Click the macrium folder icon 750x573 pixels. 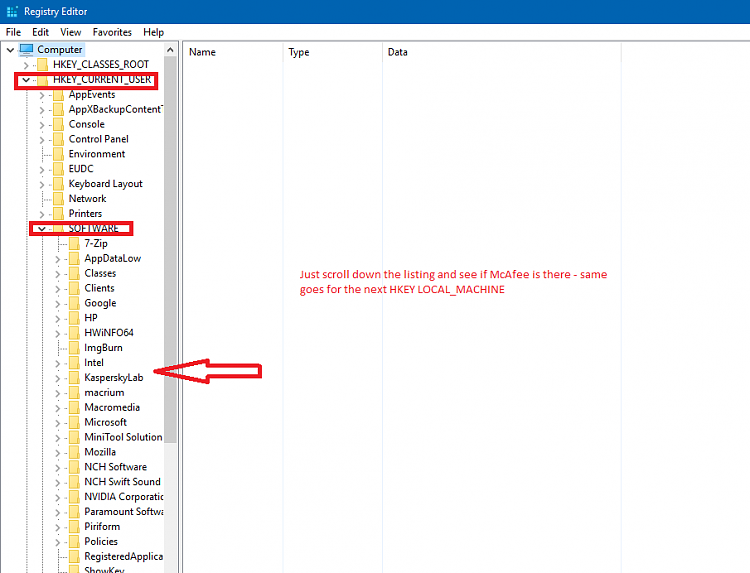[74, 392]
